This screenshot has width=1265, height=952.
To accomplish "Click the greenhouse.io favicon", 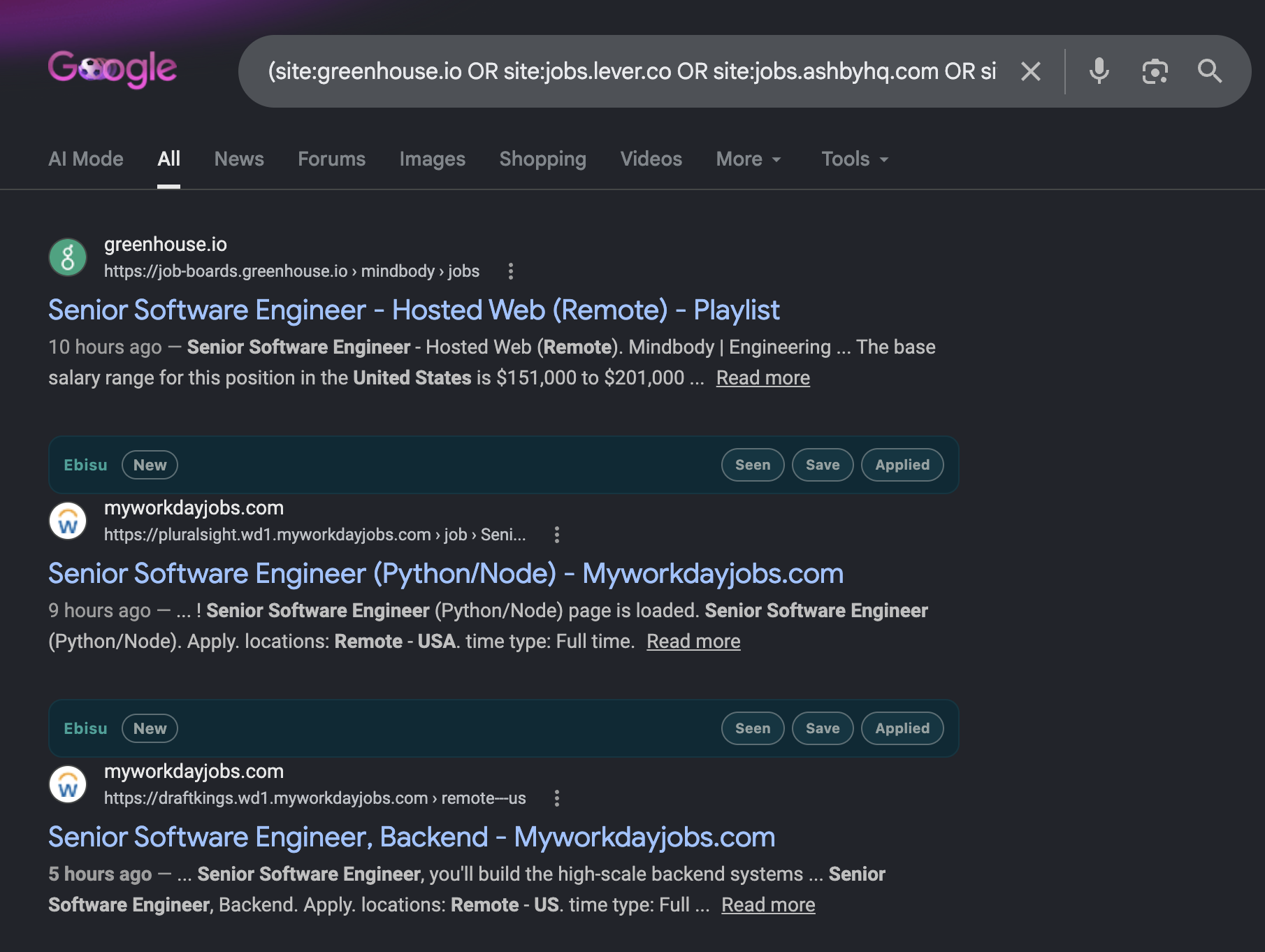I will pos(68,257).
